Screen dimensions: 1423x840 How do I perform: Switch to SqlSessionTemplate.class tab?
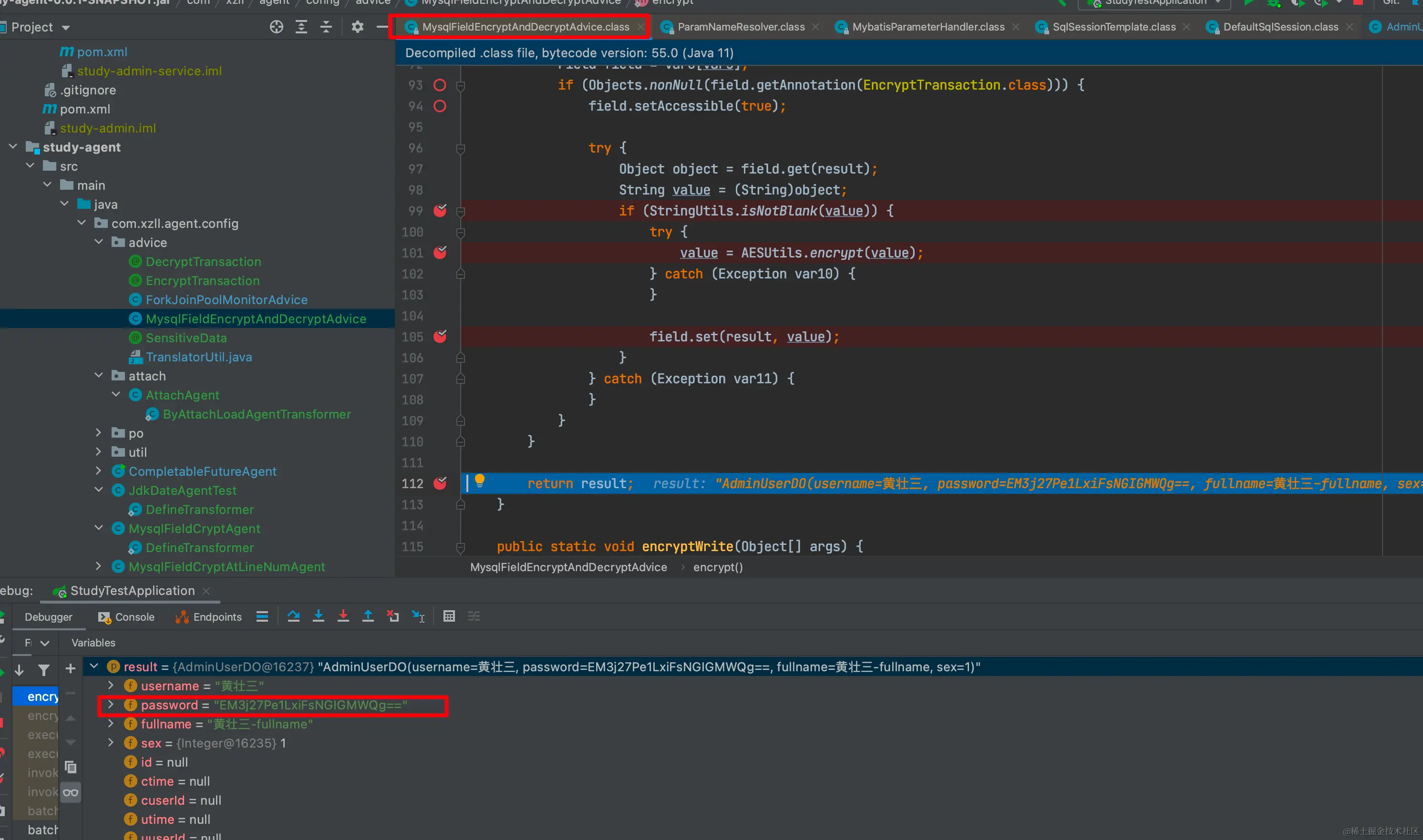pos(1114,27)
